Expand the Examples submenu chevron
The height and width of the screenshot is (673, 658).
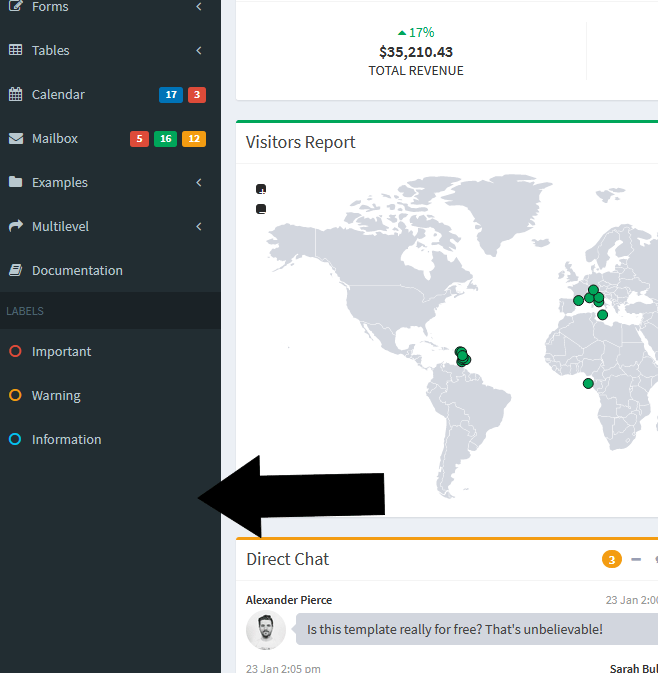[199, 182]
